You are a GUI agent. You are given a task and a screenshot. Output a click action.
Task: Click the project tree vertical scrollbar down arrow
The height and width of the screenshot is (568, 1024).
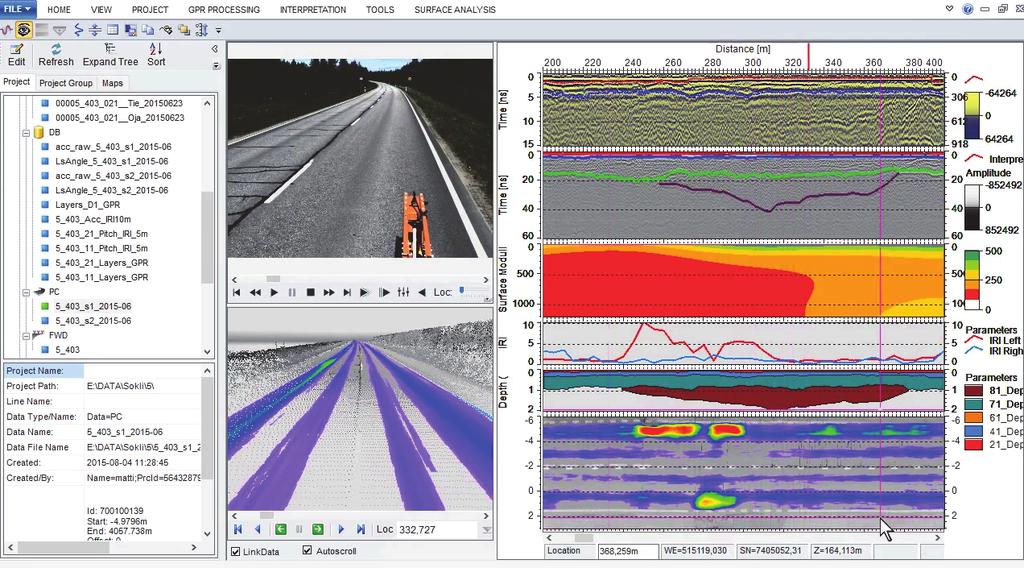207,352
